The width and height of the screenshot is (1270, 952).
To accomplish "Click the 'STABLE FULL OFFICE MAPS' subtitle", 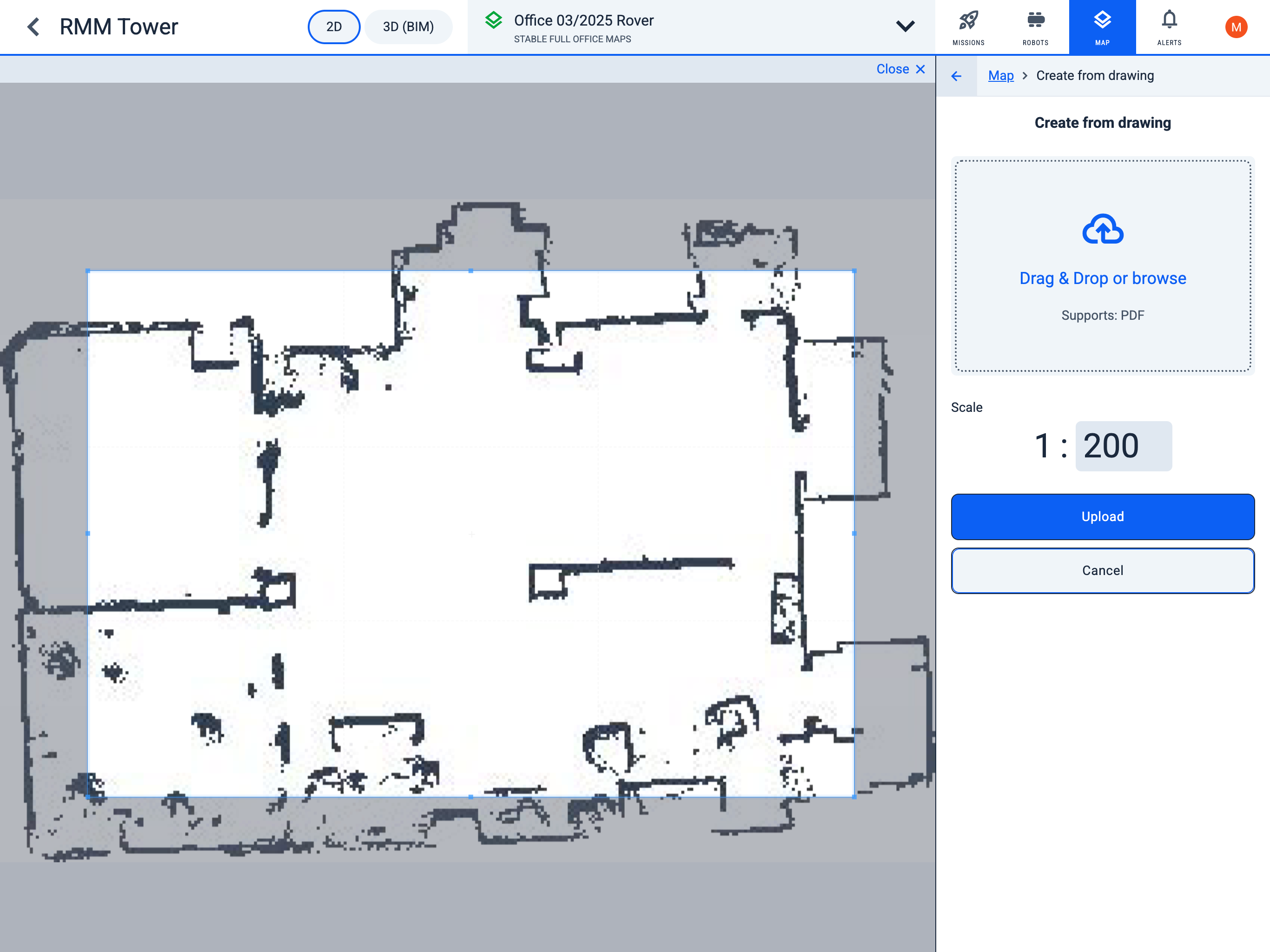I will (572, 39).
